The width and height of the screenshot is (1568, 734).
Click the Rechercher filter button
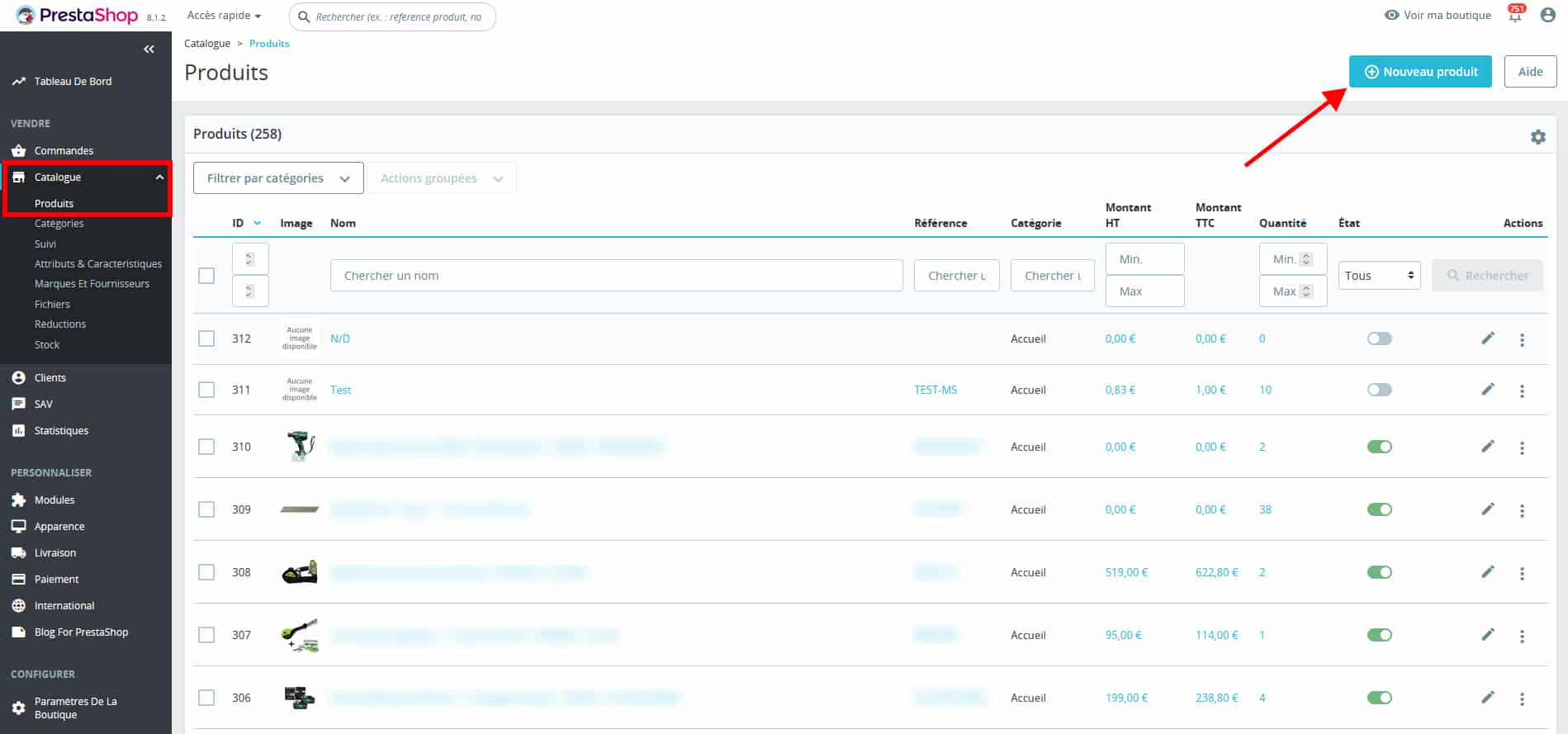[x=1487, y=276]
